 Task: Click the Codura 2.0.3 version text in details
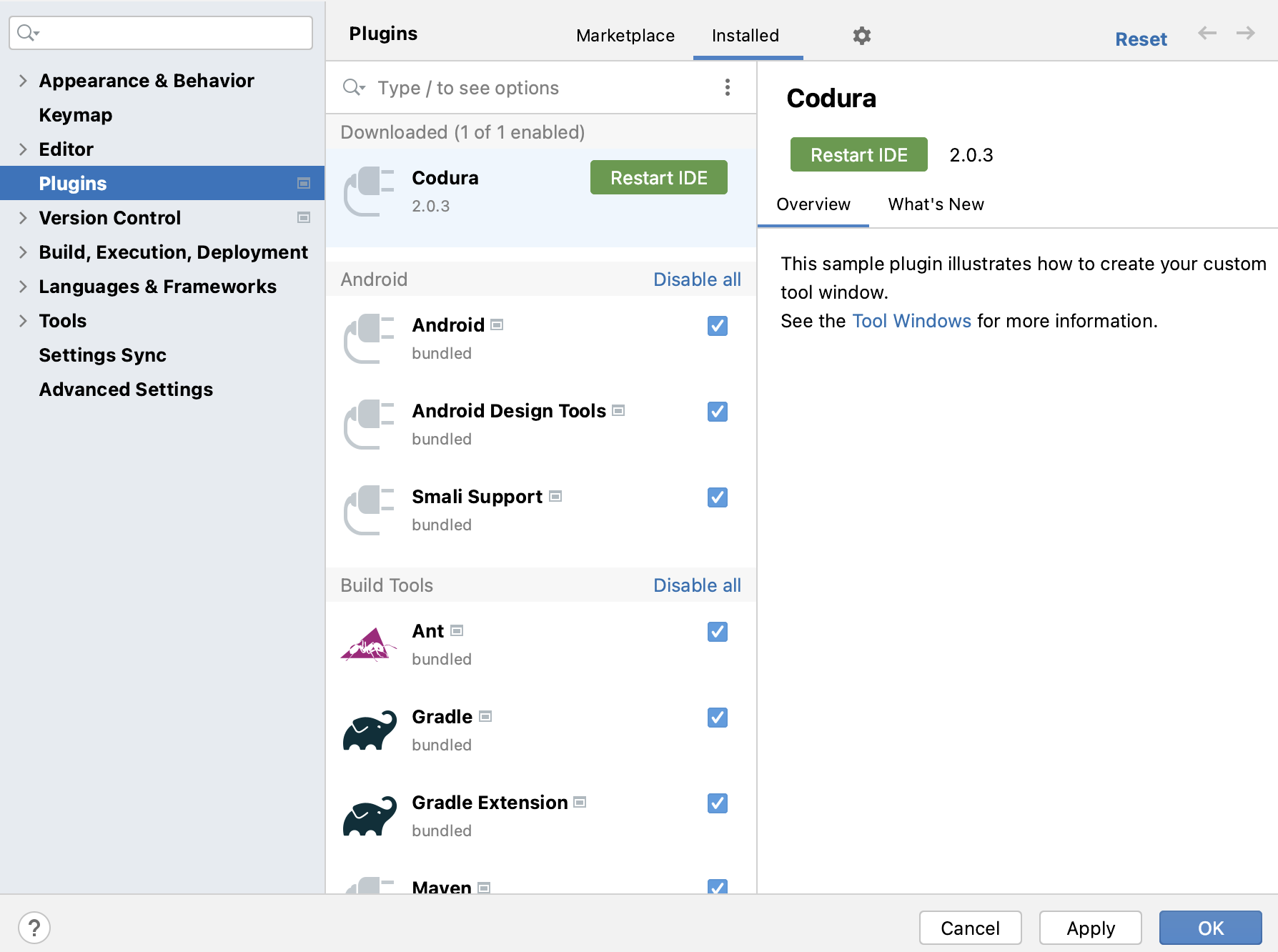coord(971,155)
